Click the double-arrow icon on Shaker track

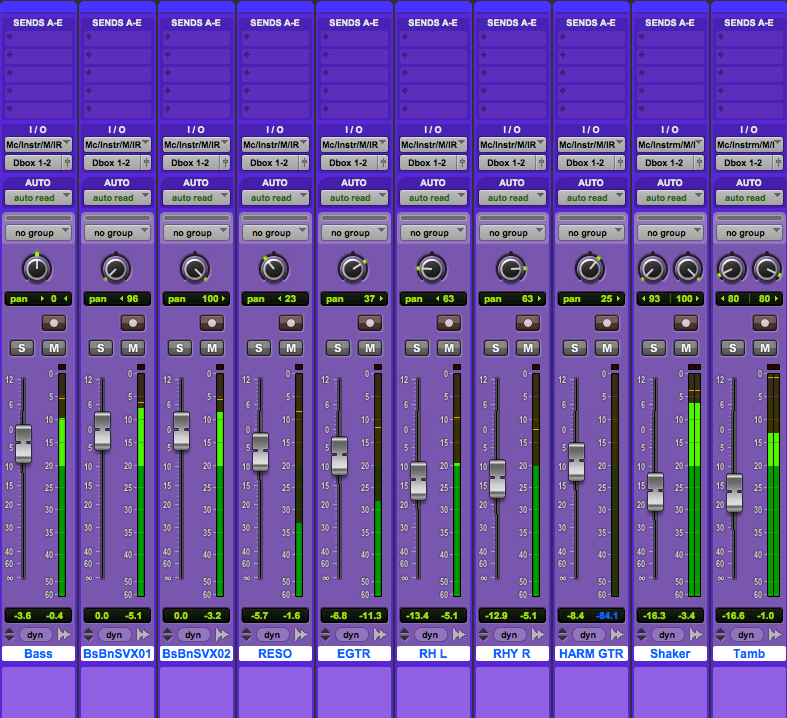coord(696,635)
